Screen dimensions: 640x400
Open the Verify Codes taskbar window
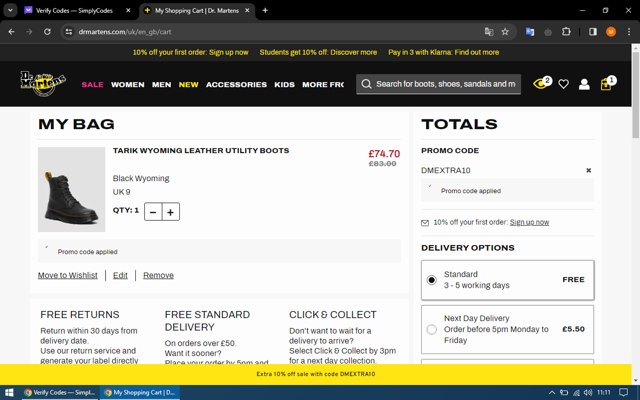point(60,392)
